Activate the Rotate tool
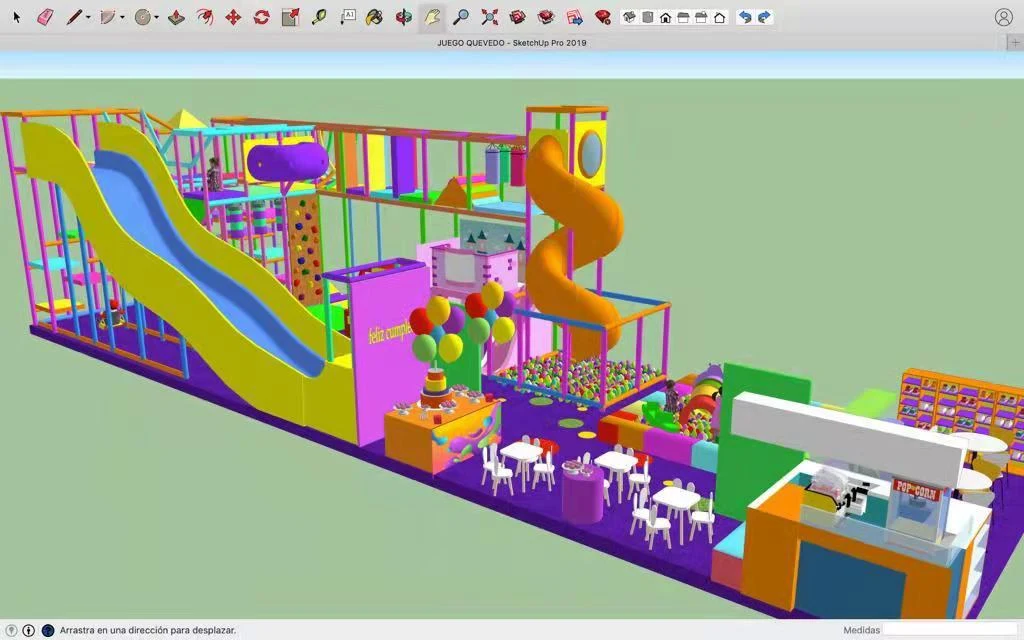This screenshot has height=640, width=1024. pyautogui.click(x=261, y=18)
